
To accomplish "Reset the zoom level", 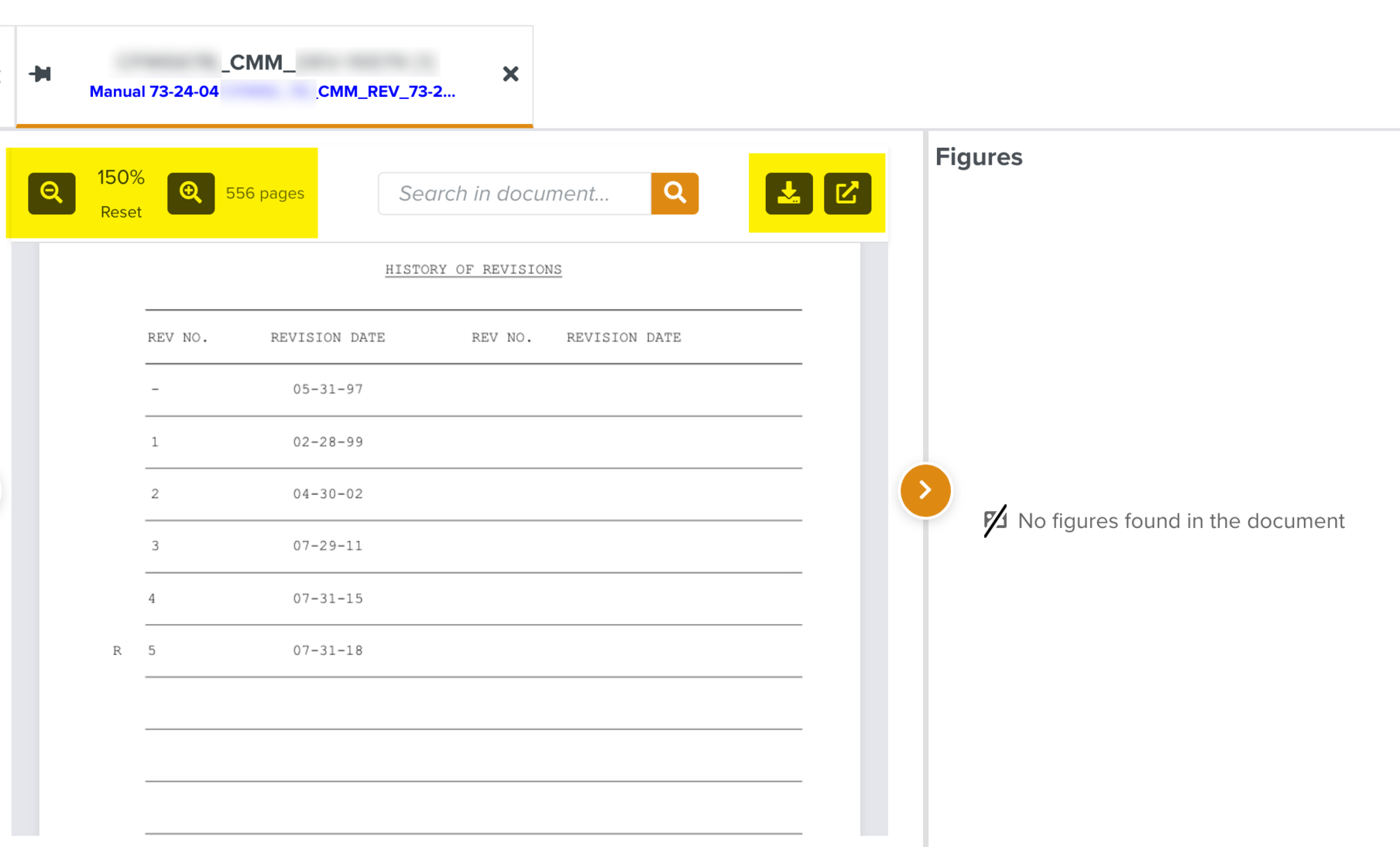I will coord(121,212).
